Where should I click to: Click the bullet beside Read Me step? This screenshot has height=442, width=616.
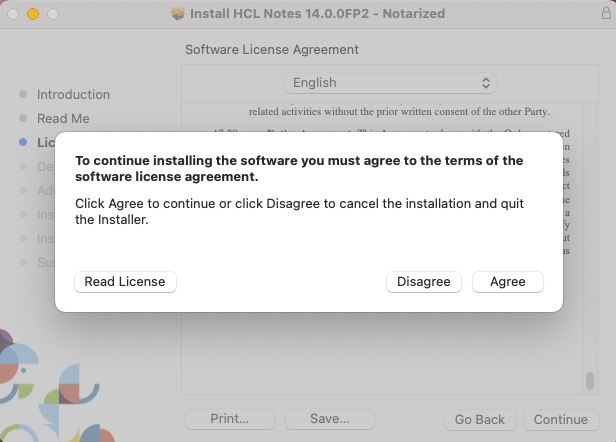[x=23, y=119]
